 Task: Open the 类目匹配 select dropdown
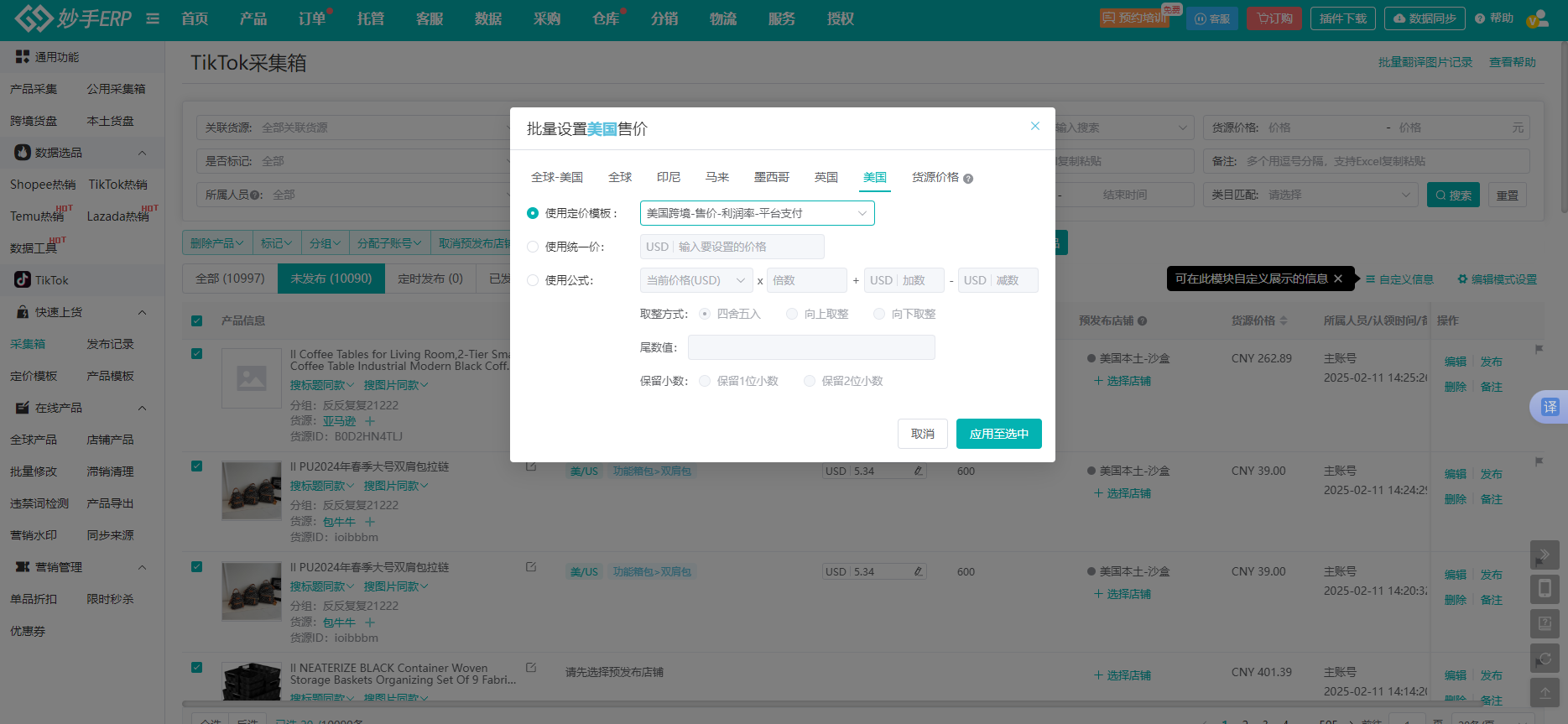point(1310,195)
